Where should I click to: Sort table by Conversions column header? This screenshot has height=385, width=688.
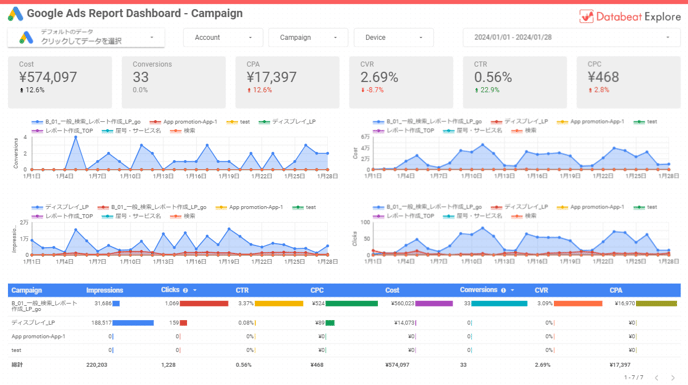click(479, 290)
